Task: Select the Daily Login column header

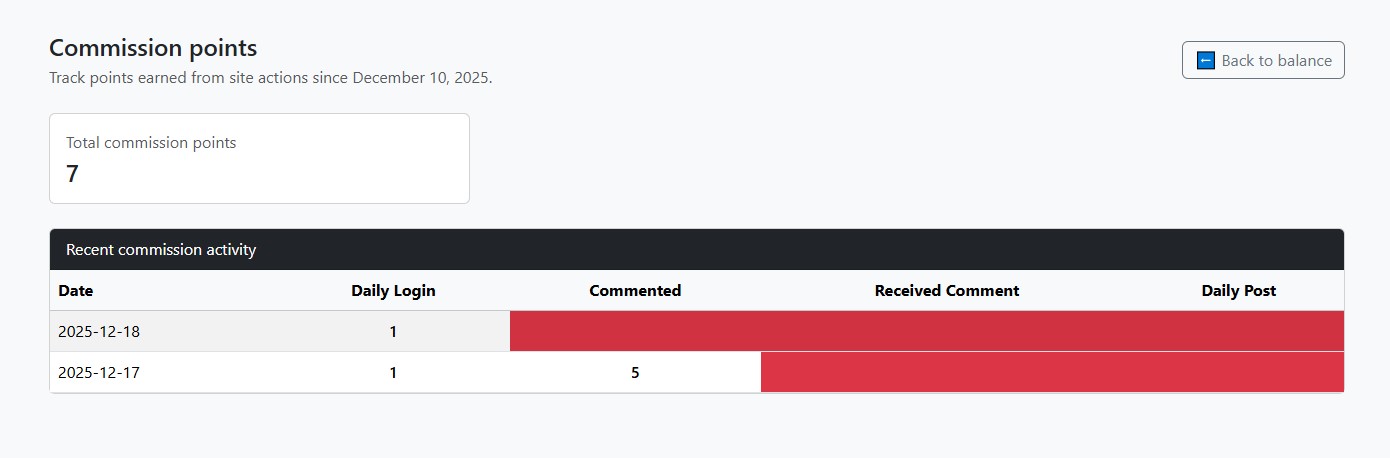Action: 393,291
